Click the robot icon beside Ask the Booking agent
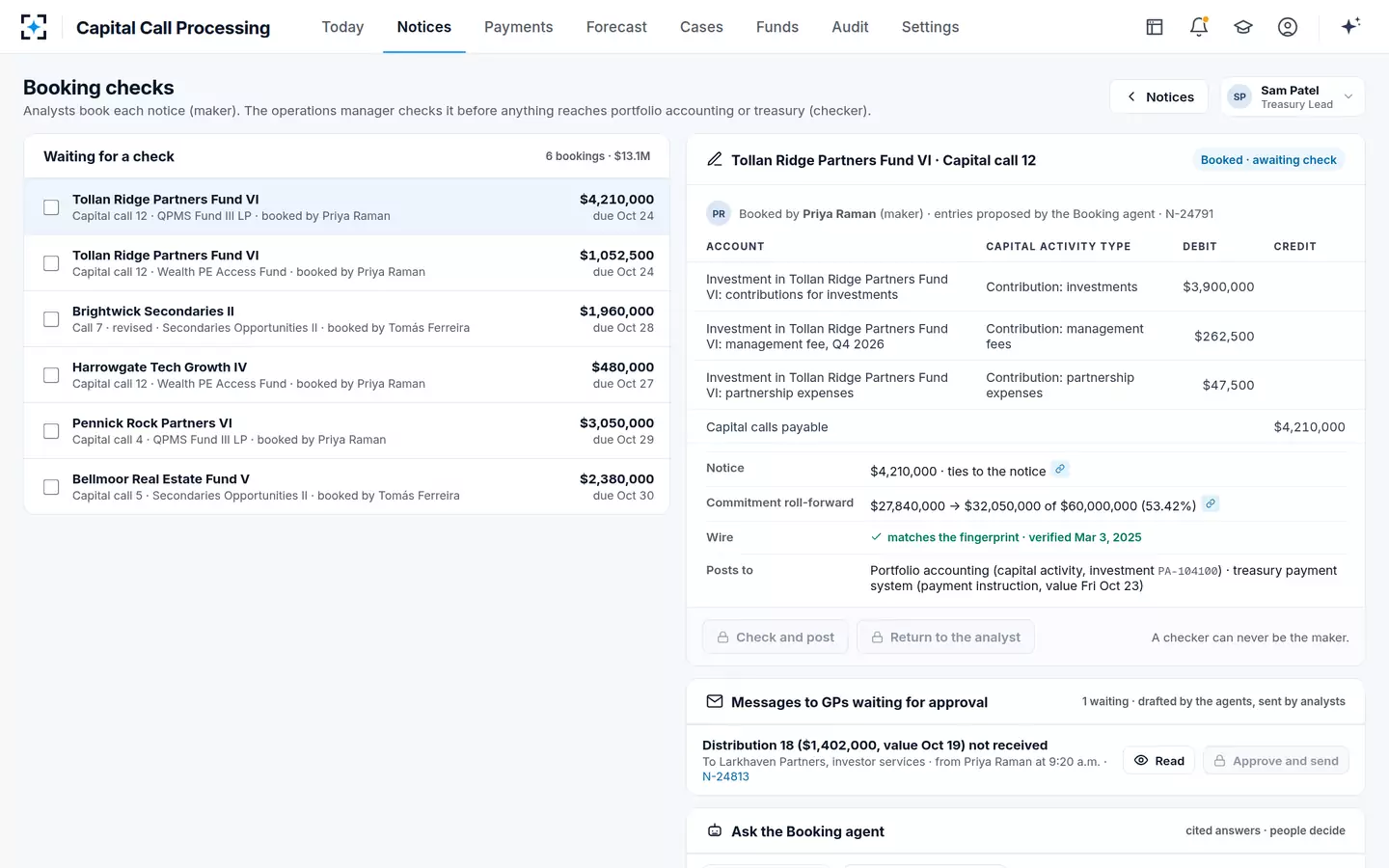Viewport: 1389px width, 868px height. 715,830
